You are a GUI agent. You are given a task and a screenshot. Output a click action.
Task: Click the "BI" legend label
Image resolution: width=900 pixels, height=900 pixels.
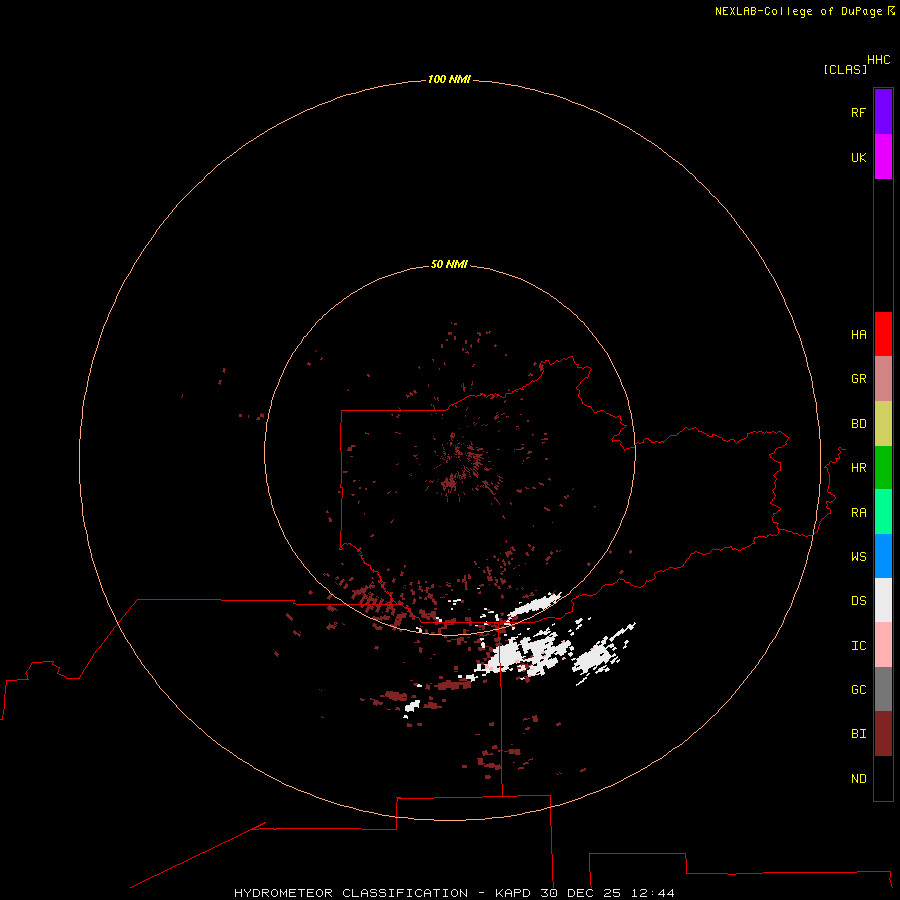859,734
